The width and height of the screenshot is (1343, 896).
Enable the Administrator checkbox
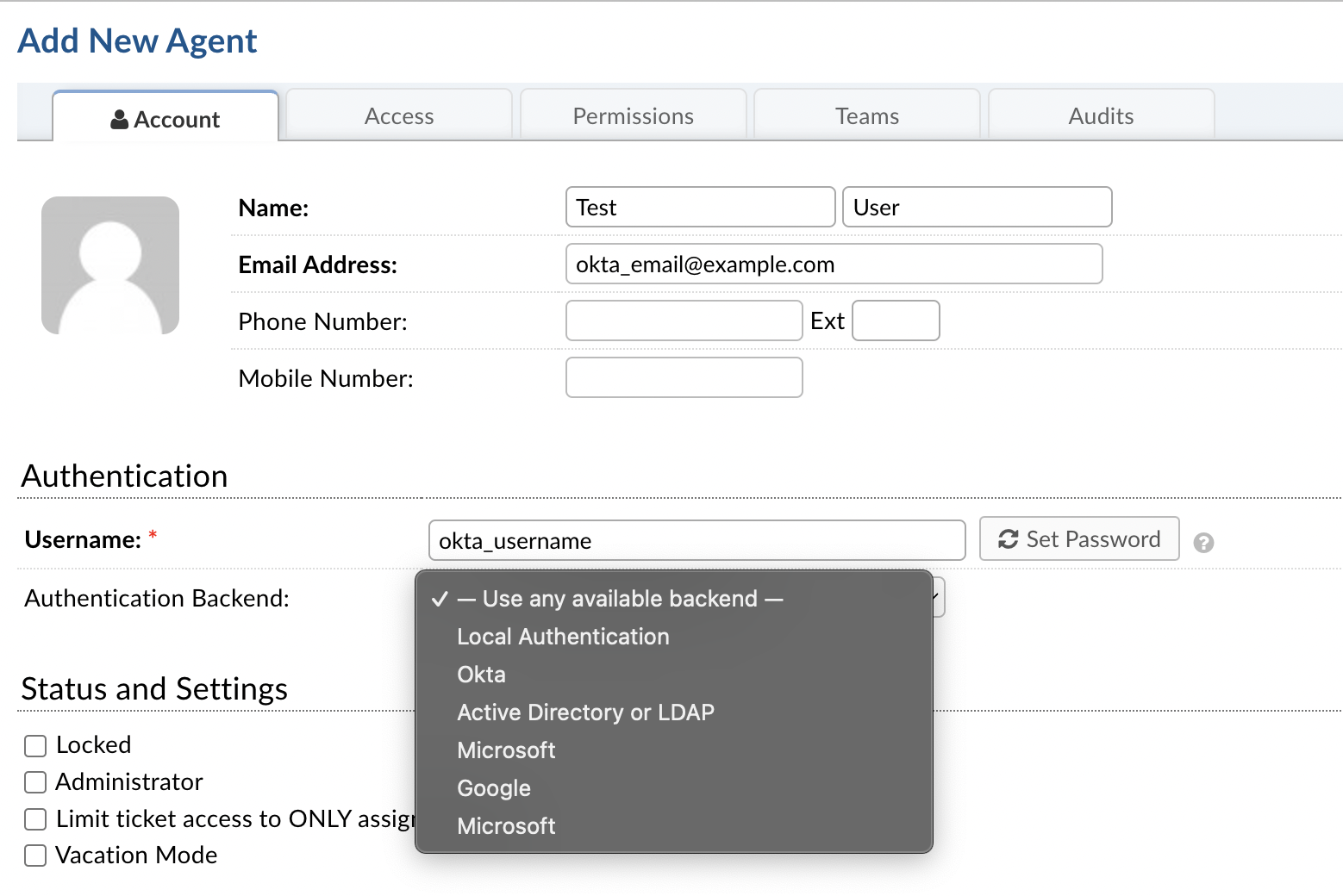35,782
